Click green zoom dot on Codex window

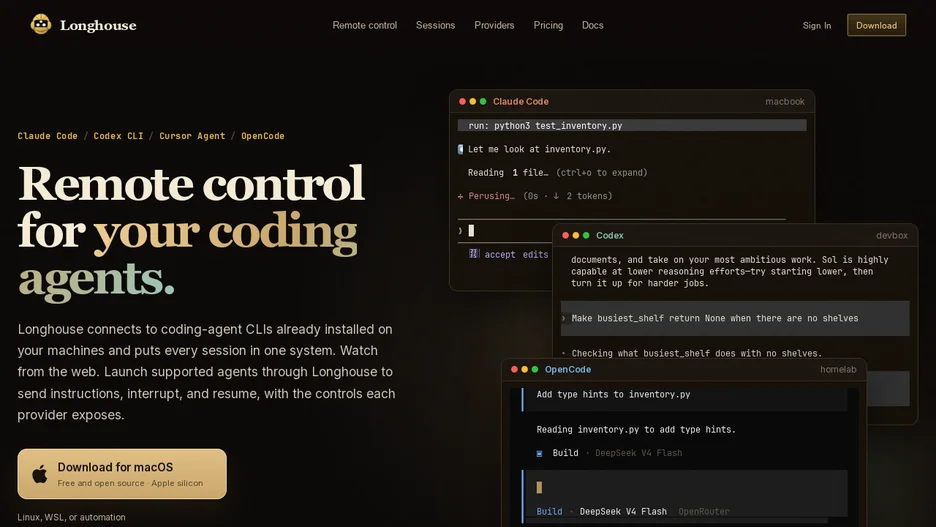pos(586,235)
